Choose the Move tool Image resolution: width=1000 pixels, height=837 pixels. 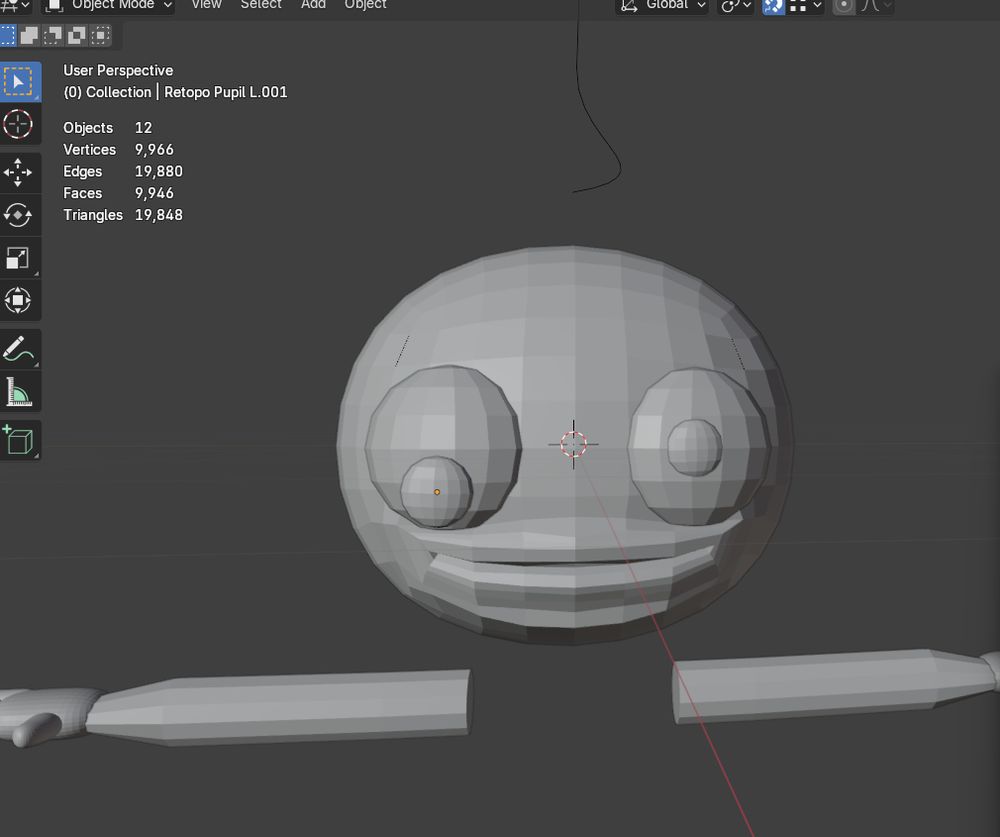[18, 173]
